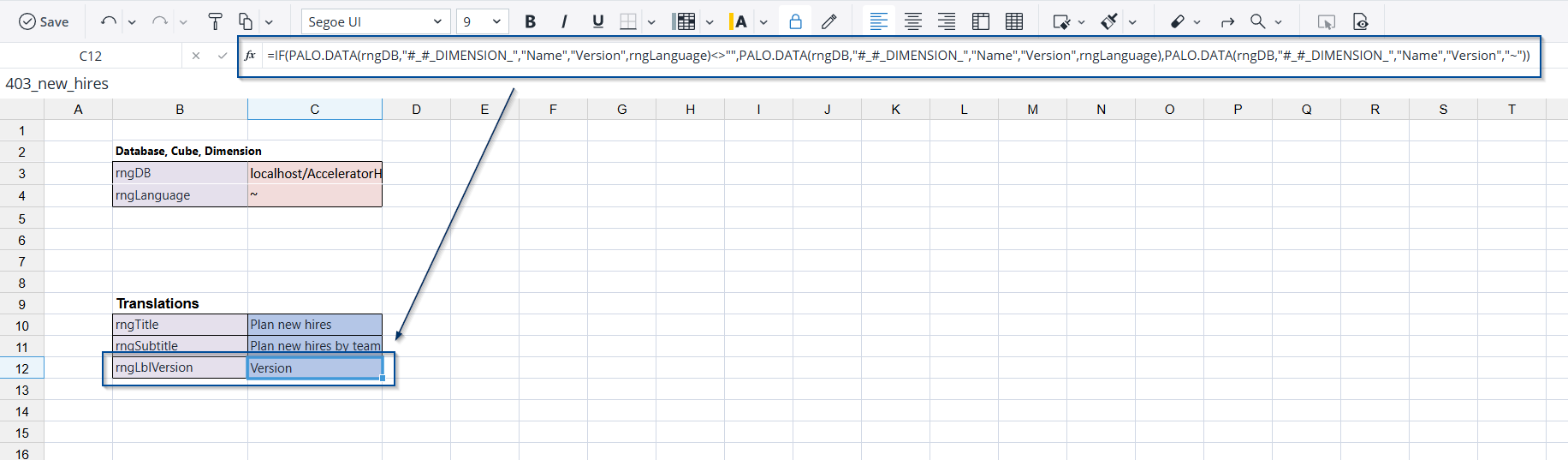This screenshot has width=1568, height=460.
Task: Click the eraser clear icon
Action: pos(1178,21)
